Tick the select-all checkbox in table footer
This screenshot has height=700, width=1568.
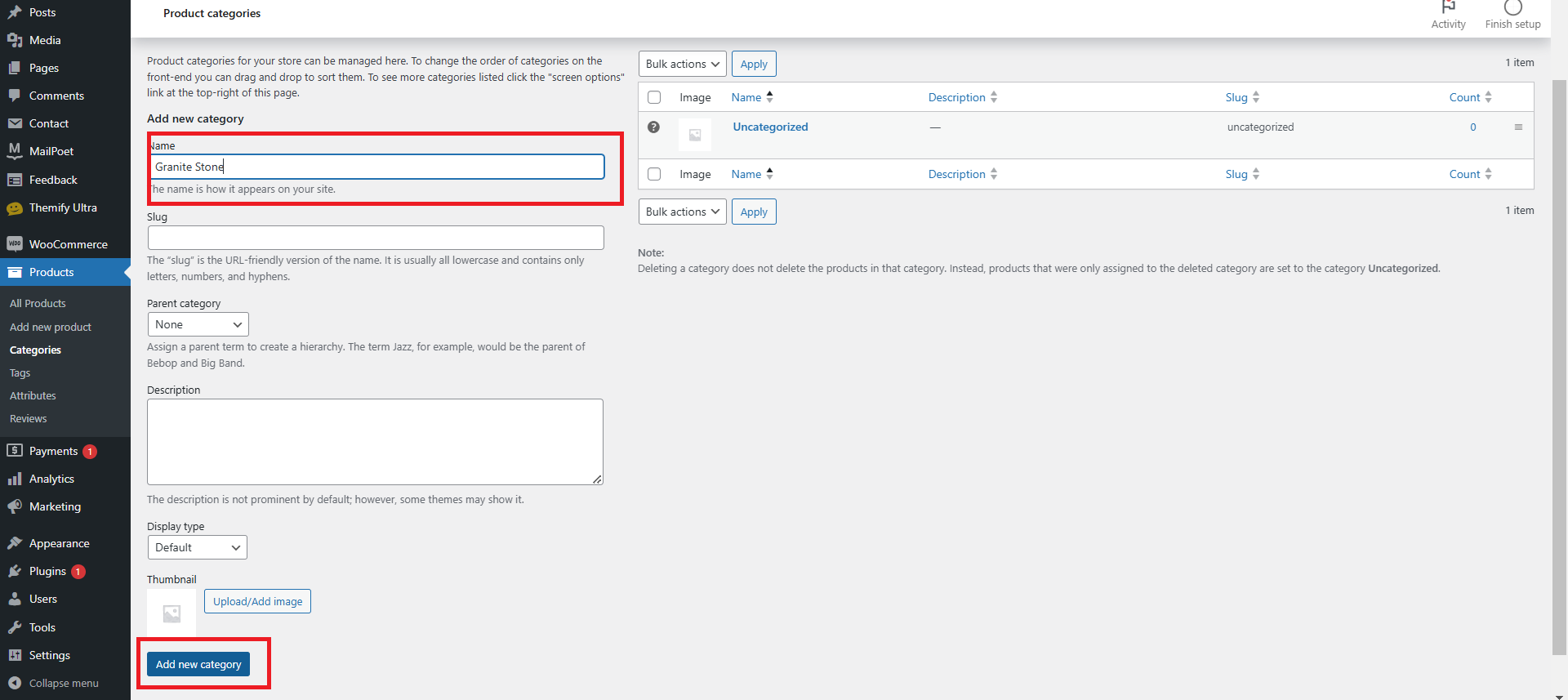[x=654, y=174]
